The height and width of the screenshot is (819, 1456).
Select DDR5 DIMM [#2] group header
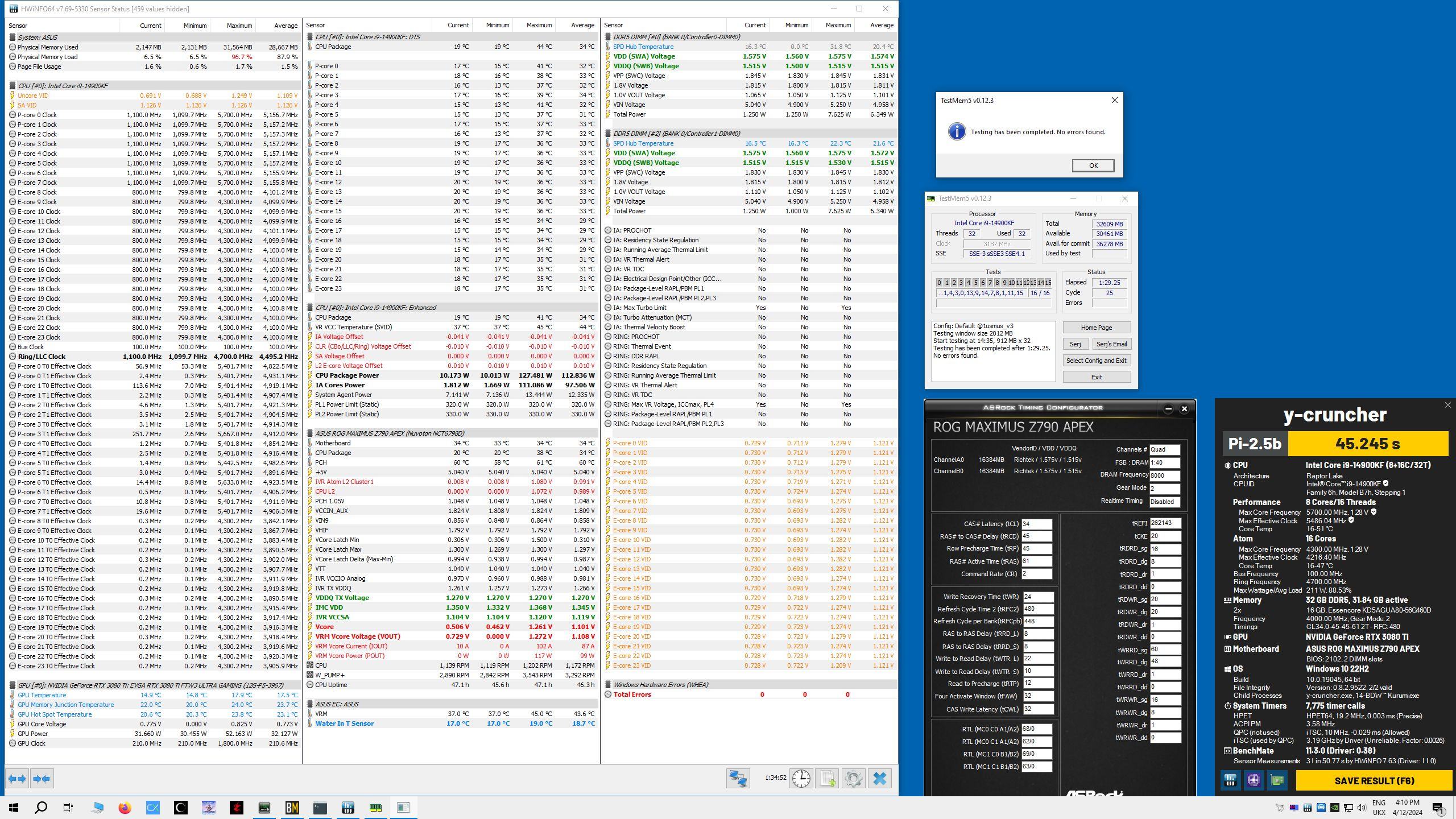[x=750, y=134]
